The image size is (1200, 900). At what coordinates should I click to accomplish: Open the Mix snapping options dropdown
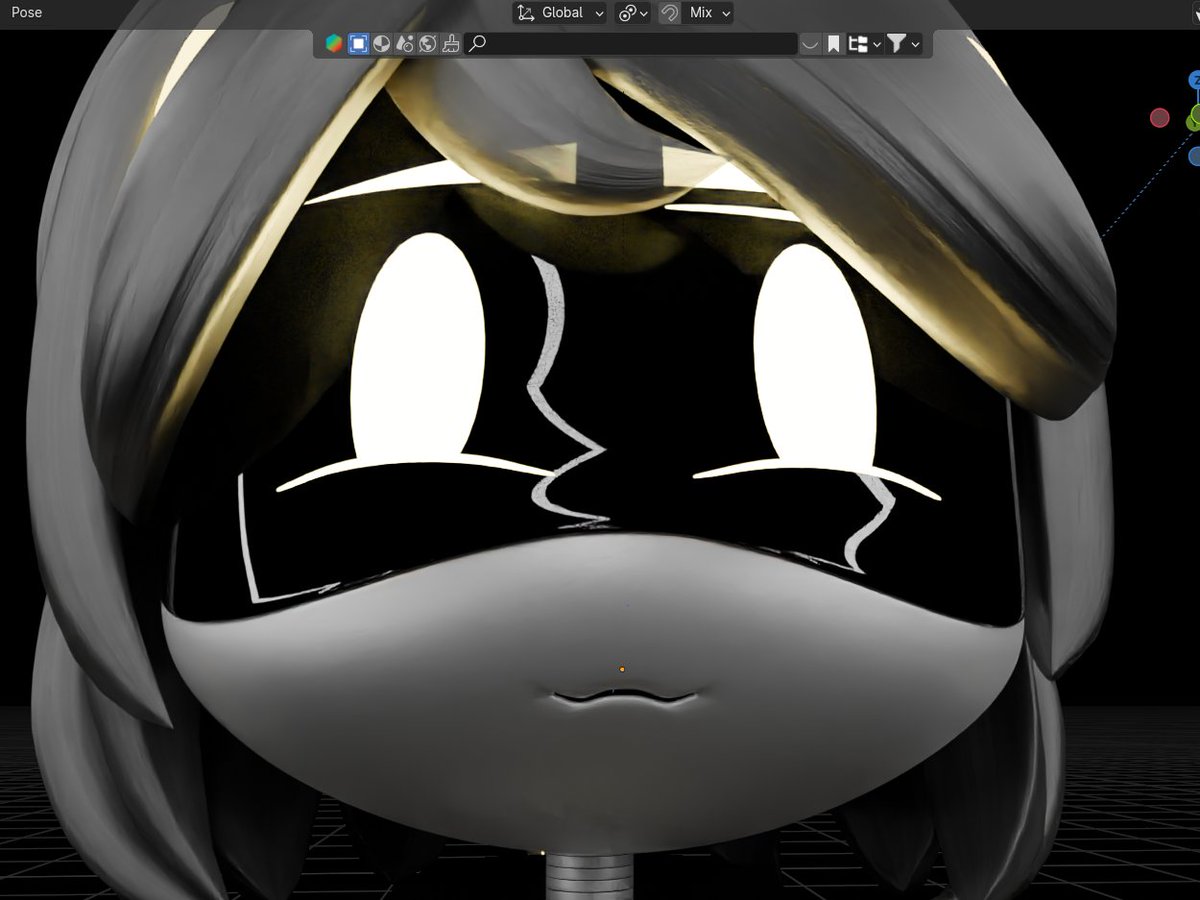[x=709, y=13]
